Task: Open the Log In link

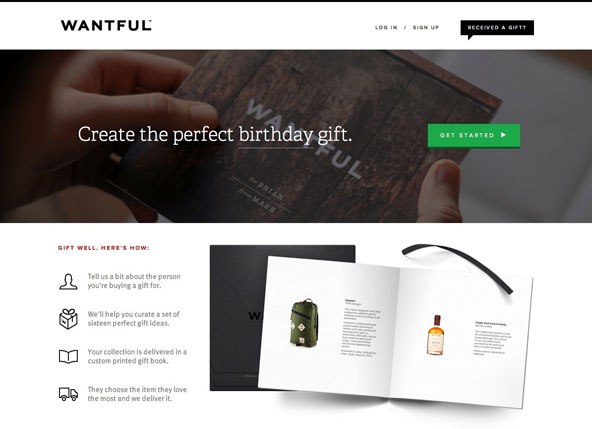Action: pyautogui.click(x=386, y=28)
